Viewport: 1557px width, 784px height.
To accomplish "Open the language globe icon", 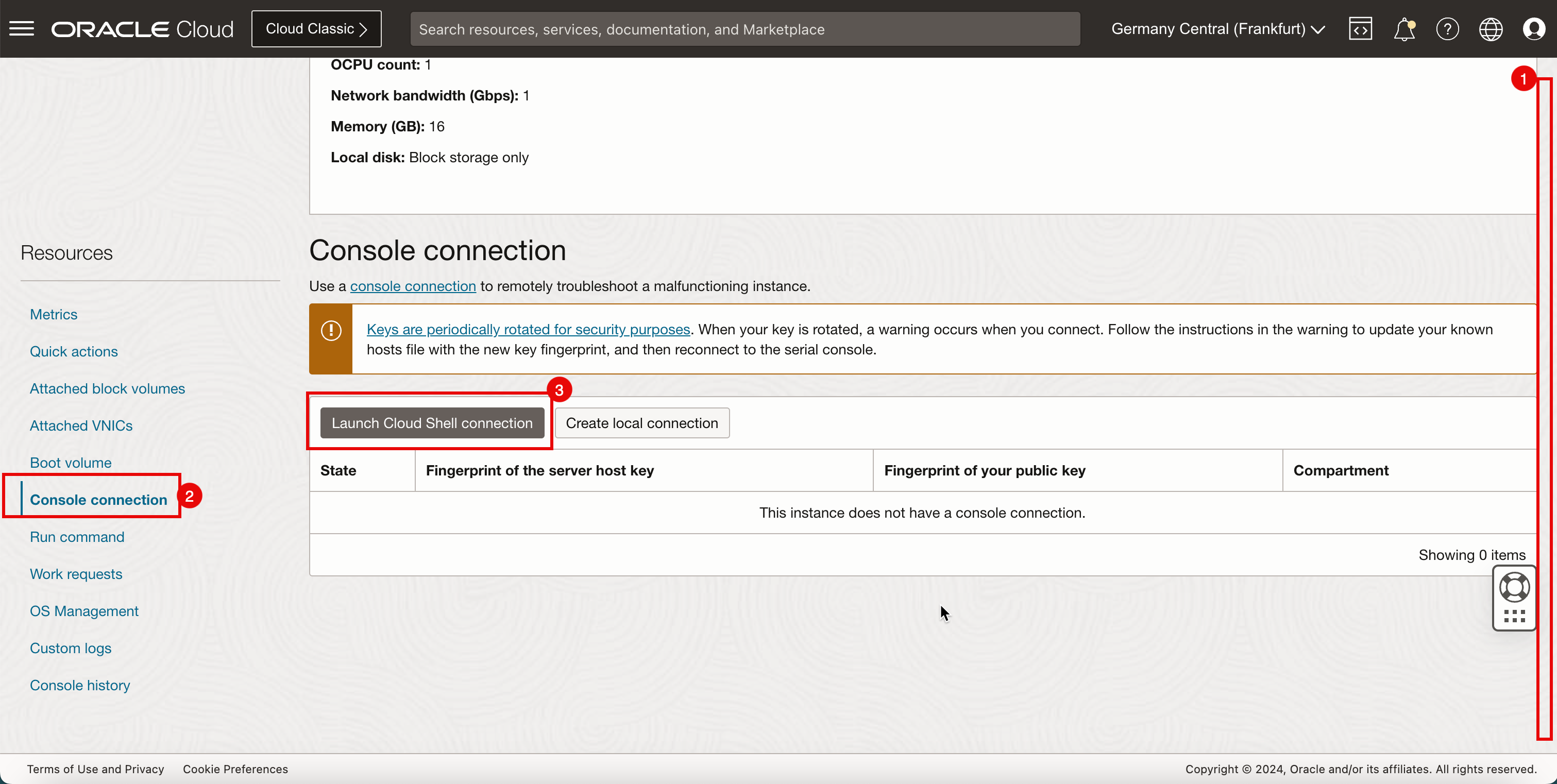I will [x=1491, y=28].
